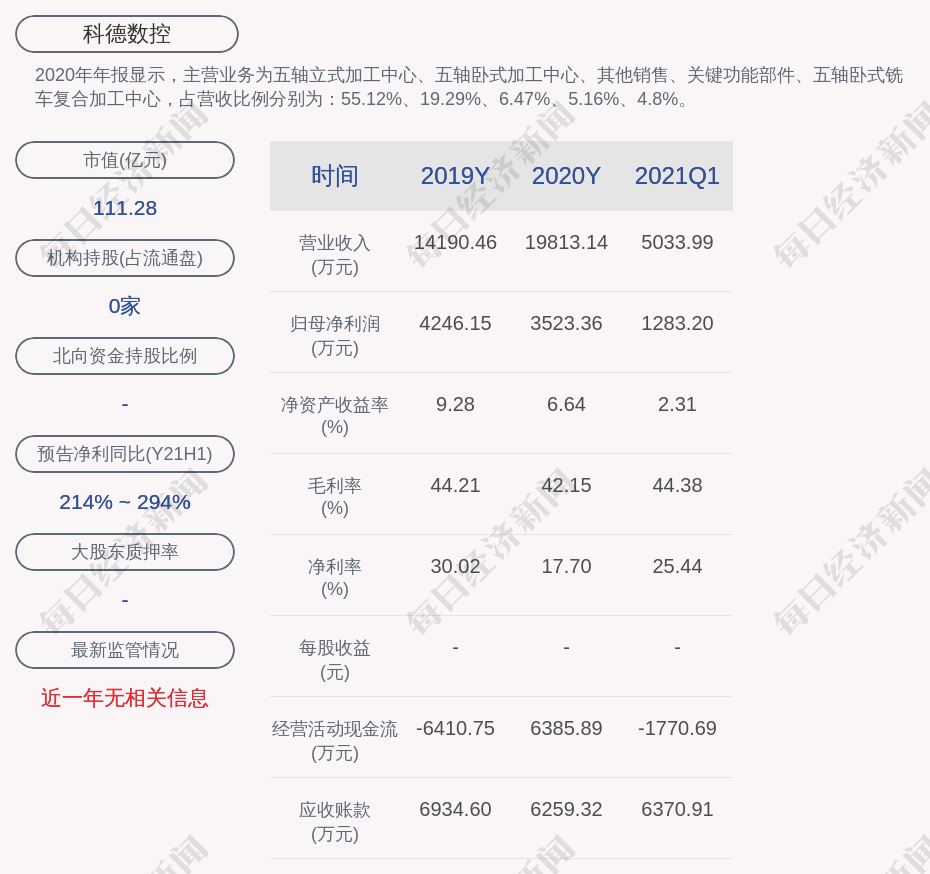Click the 最新监管情况 pill

point(125,650)
